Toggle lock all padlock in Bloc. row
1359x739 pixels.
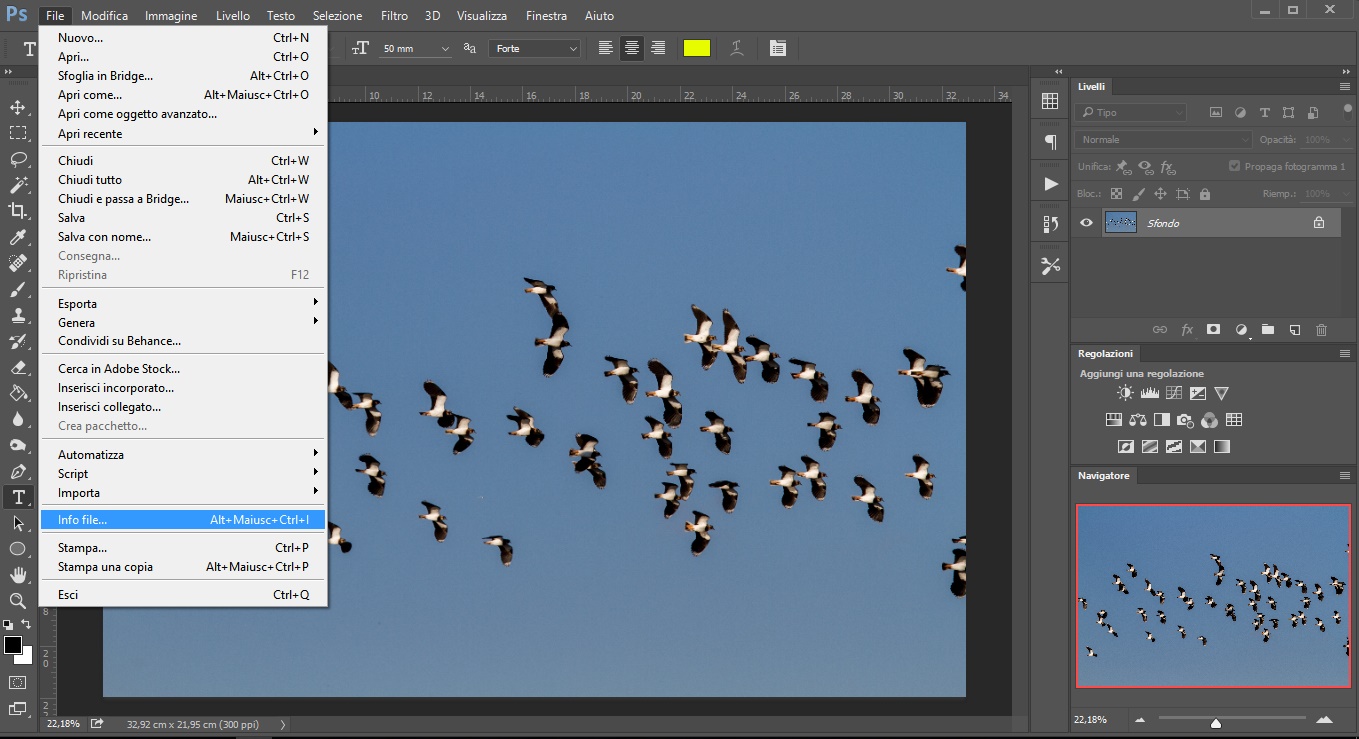click(x=1205, y=194)
